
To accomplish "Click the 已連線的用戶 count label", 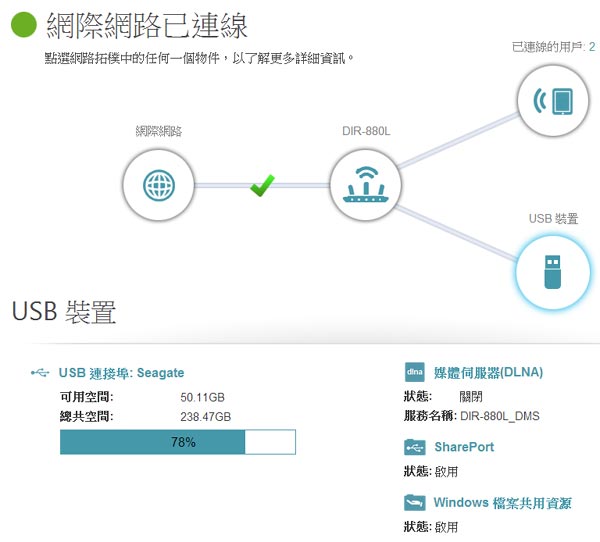I will (553, 47).
